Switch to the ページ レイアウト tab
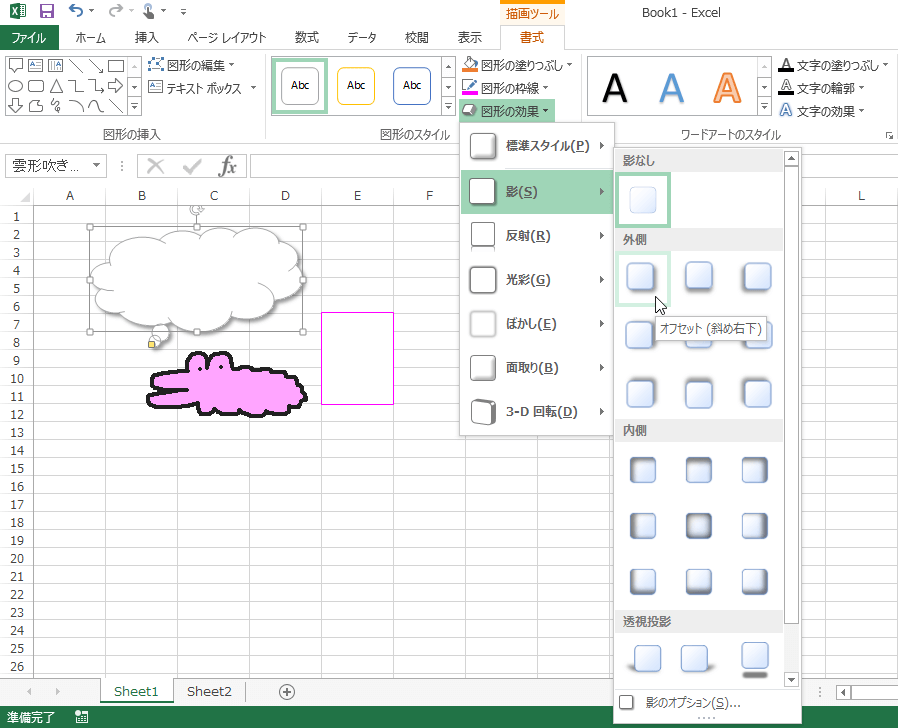 coord(227,38)
